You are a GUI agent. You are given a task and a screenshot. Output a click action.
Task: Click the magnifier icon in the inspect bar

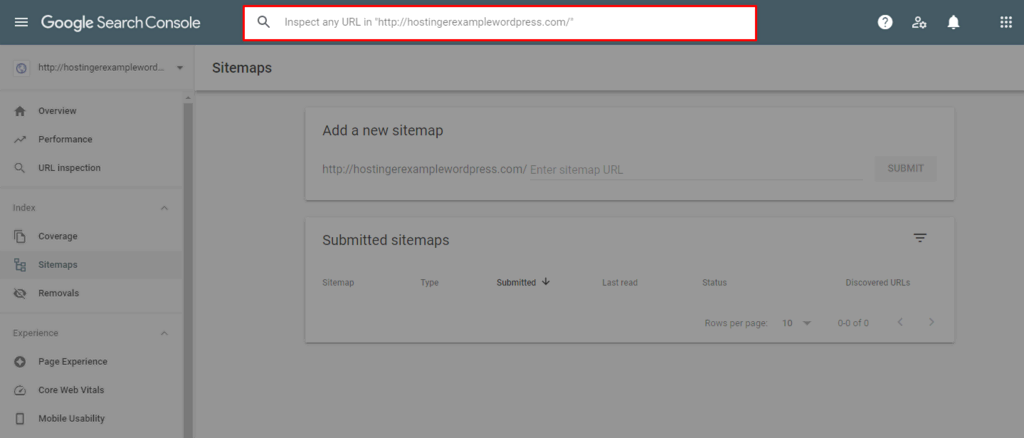click(x=264, y=22)
